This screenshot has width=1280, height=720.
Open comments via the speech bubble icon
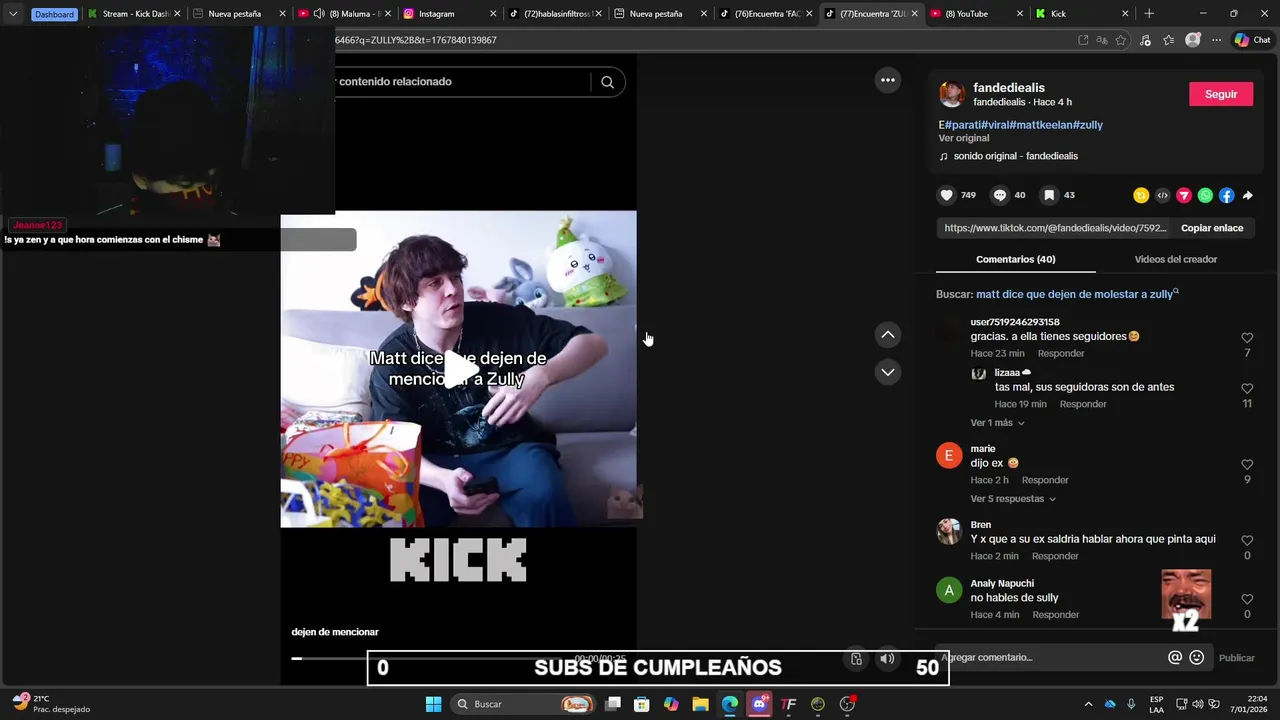point(999,195)
